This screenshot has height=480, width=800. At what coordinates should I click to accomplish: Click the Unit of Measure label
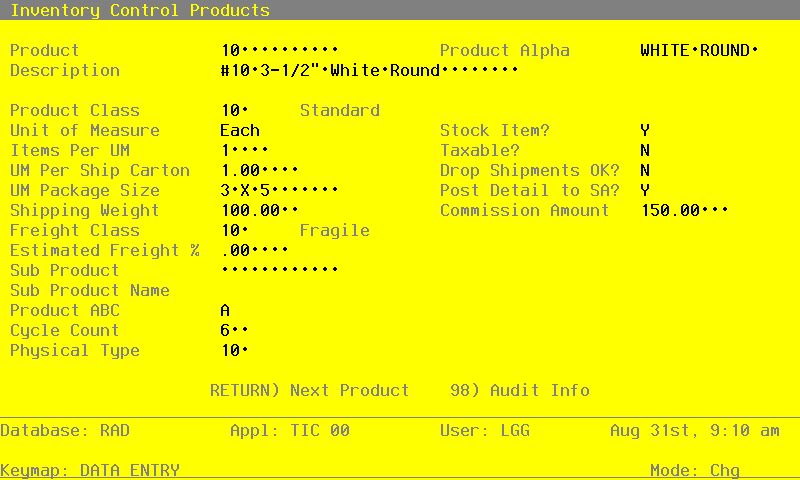tap(85, 130)
